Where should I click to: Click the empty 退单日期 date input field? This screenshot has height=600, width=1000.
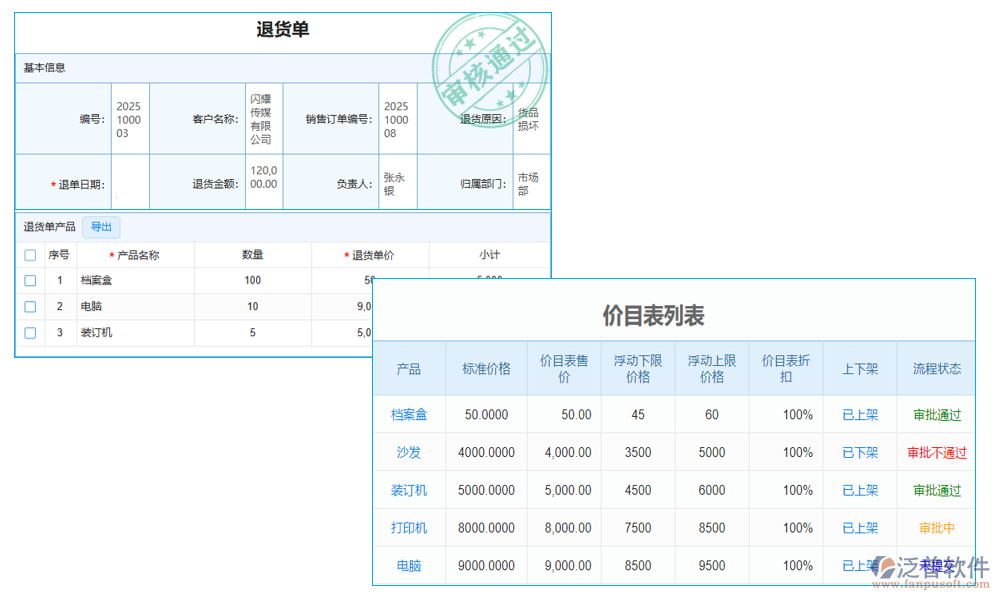130,181
